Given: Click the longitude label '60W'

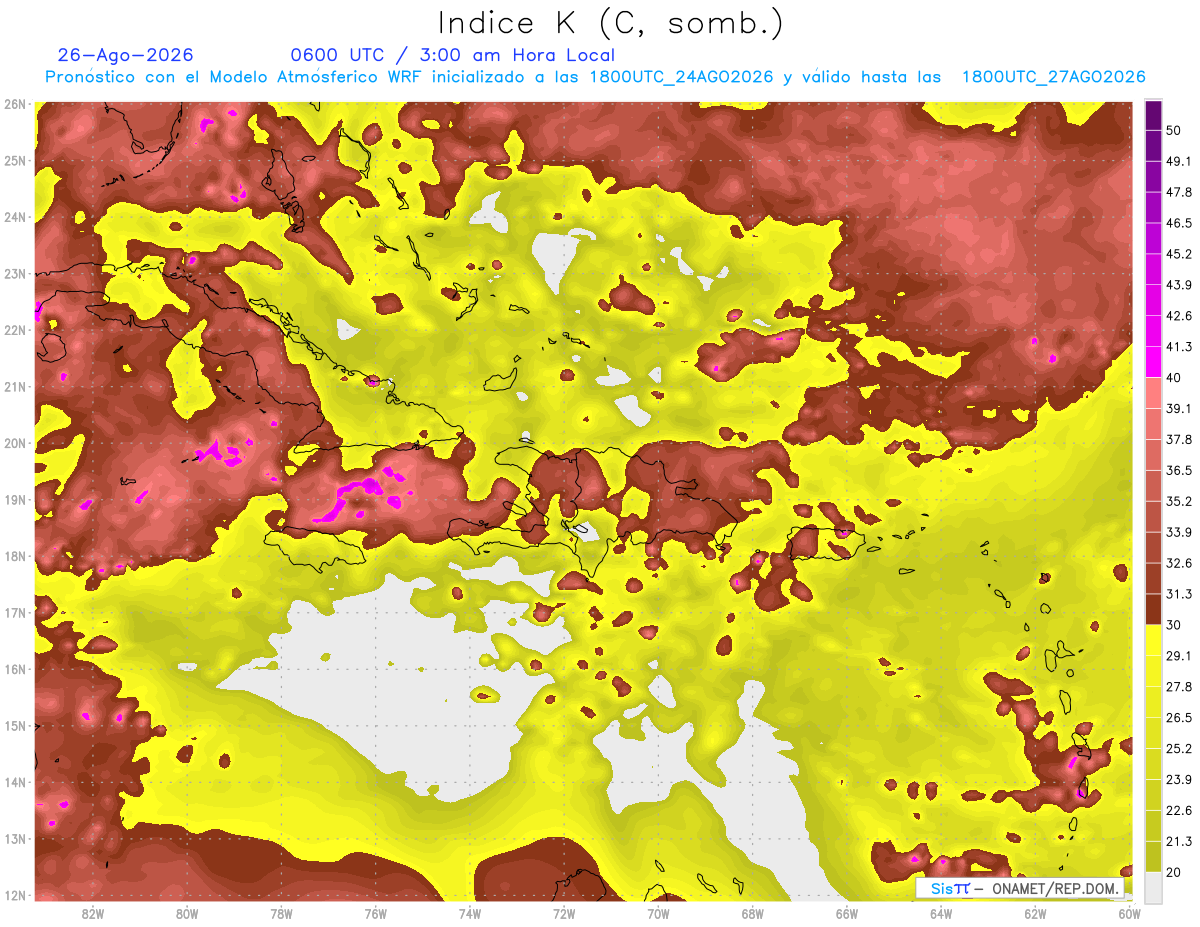Looking at the screenshot, I should [x=1130, y=914].
